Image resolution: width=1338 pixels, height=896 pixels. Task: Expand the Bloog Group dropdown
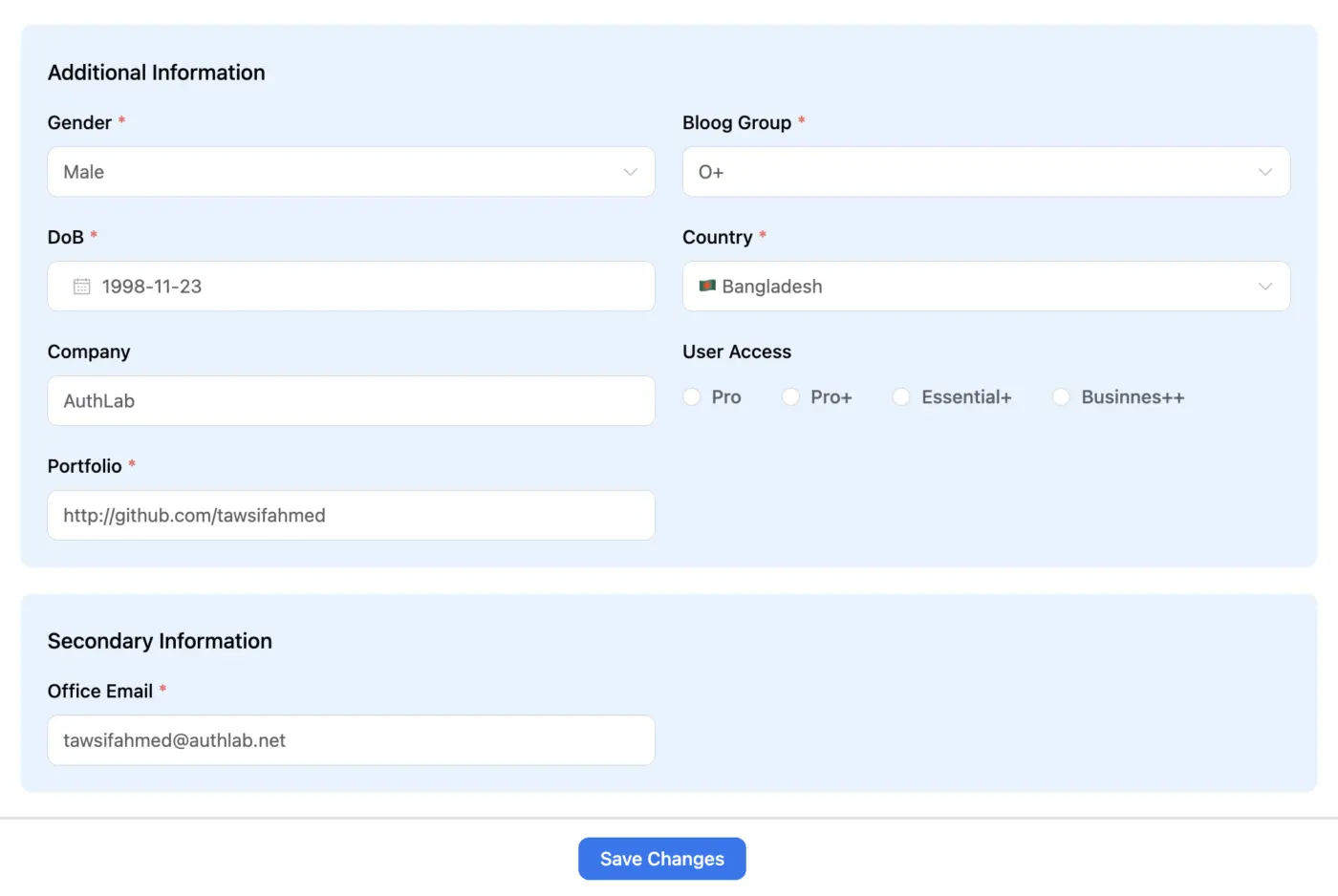[986, 172]
